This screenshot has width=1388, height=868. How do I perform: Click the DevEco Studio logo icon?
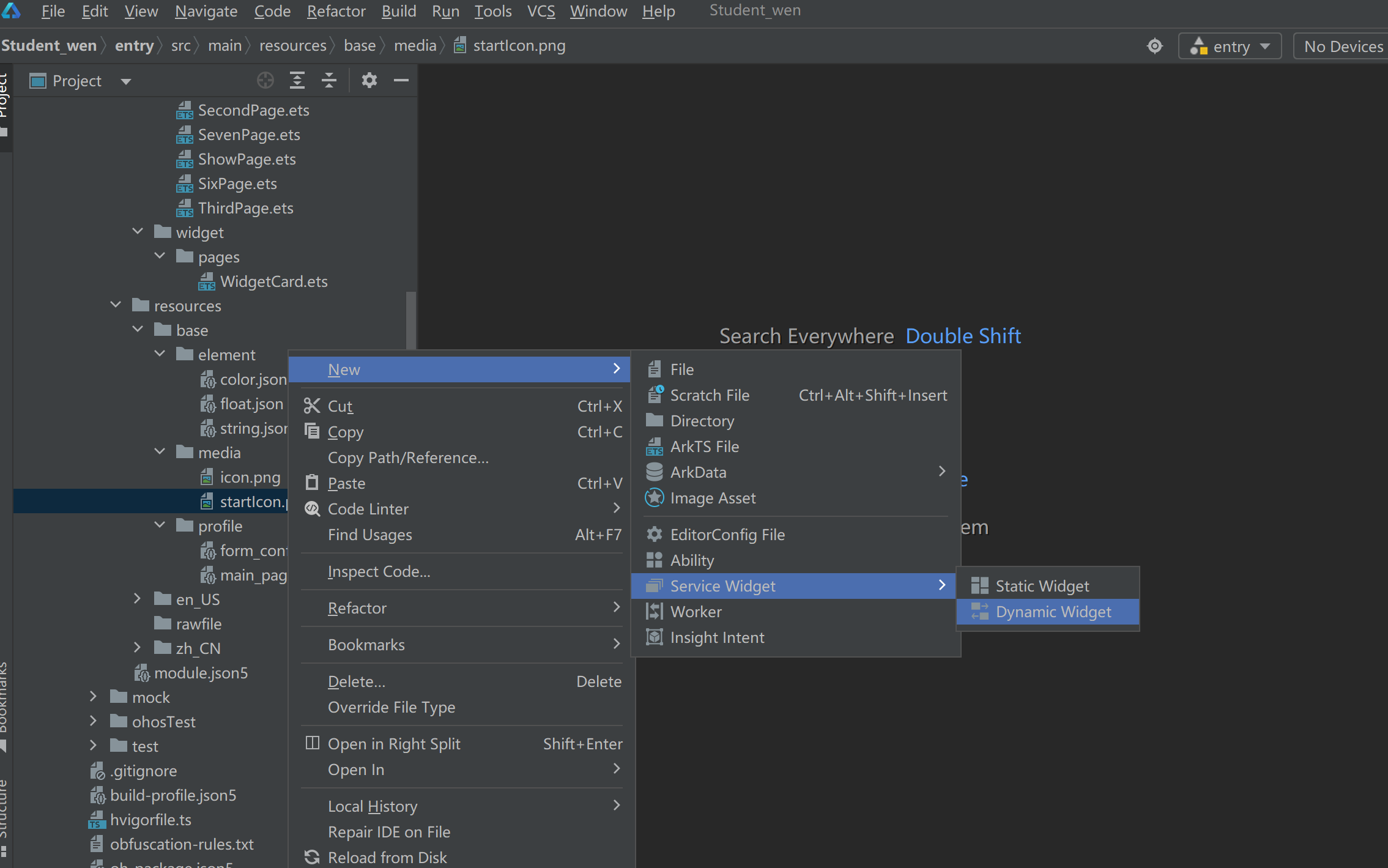[11, 10]
